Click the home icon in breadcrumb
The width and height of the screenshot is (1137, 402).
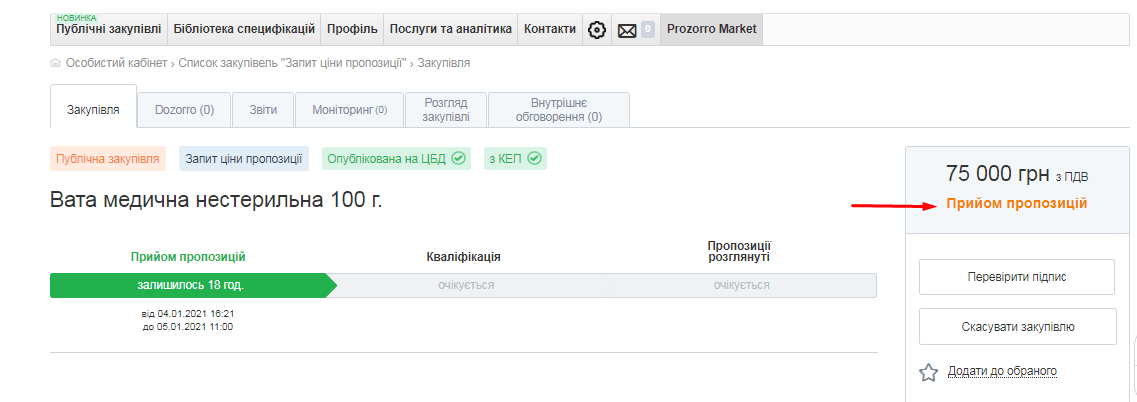(x=55, y=63)
